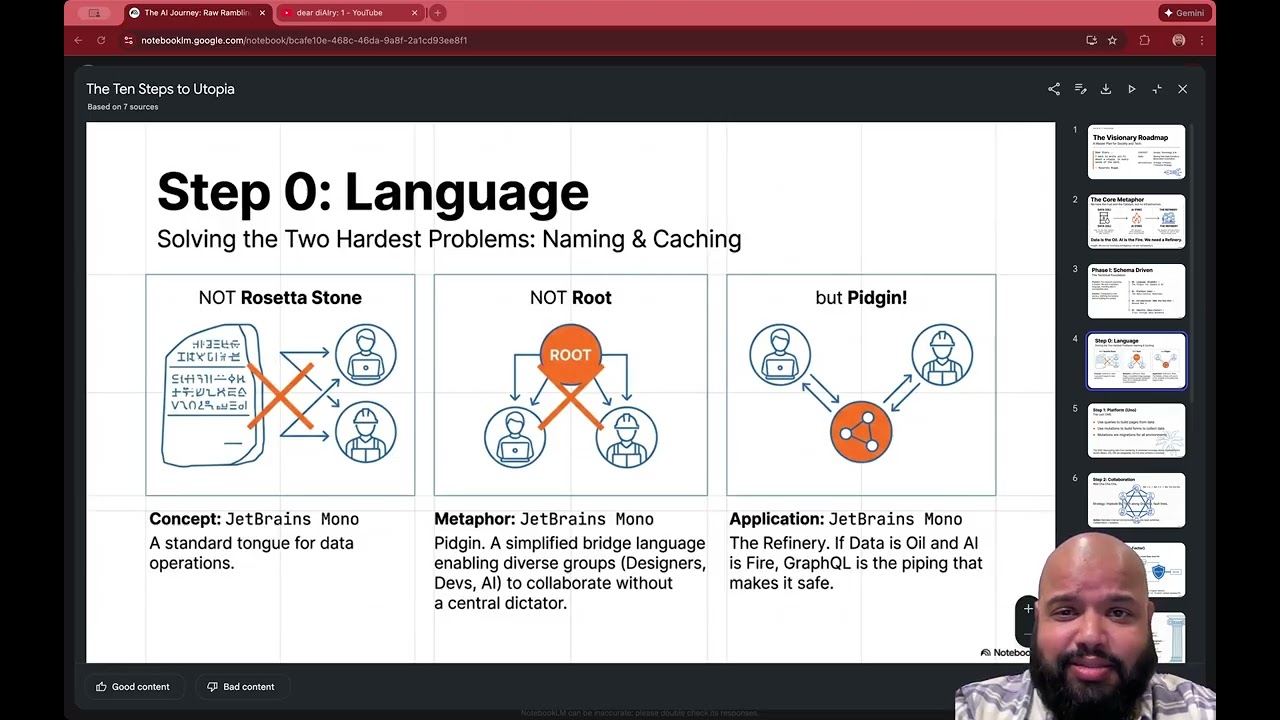Click the 'NOT Root' panel heading
This screenshot has height=720, width=1280.
tap(570, 297)
